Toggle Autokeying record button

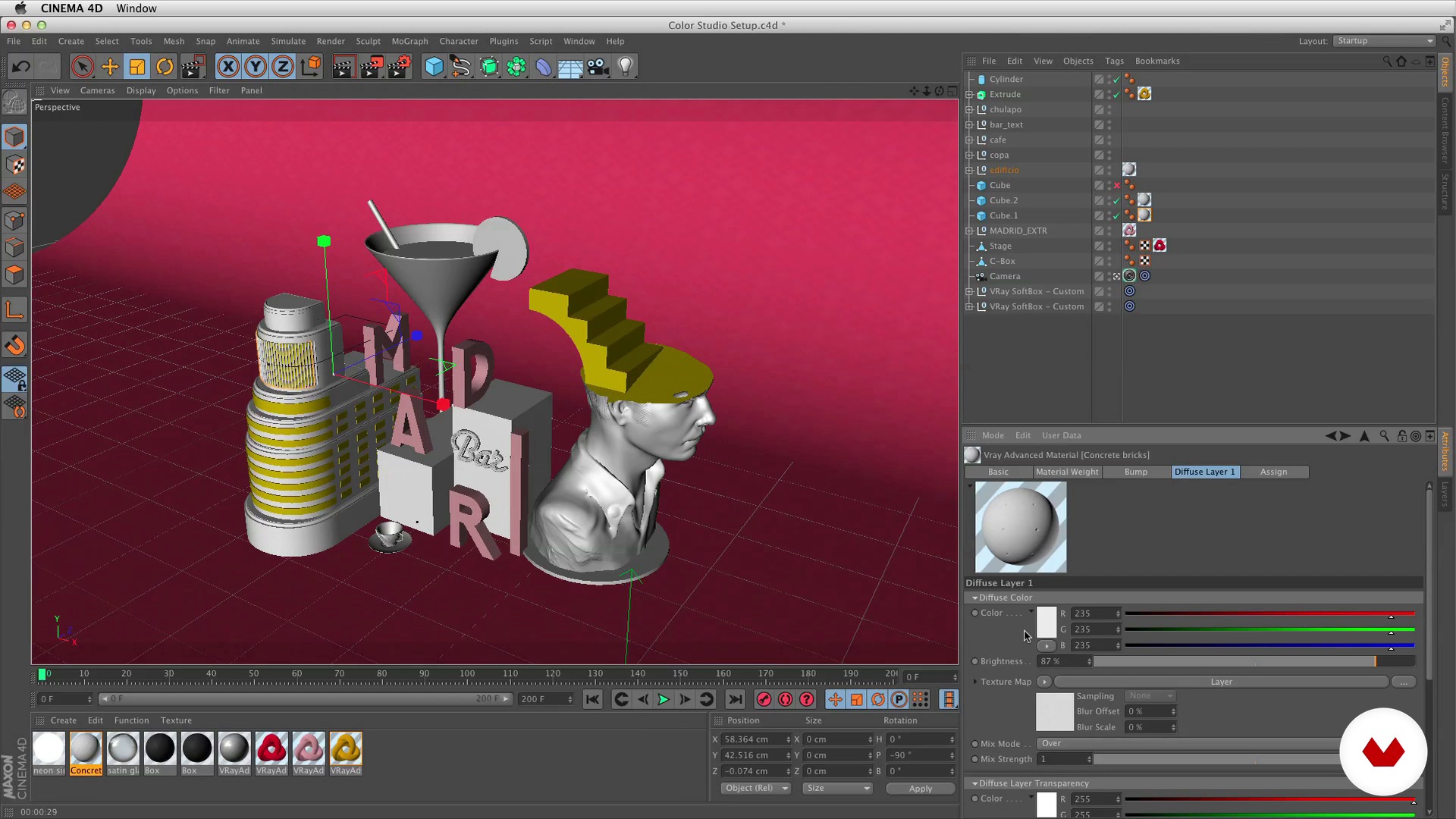click(x=785, y=699)
